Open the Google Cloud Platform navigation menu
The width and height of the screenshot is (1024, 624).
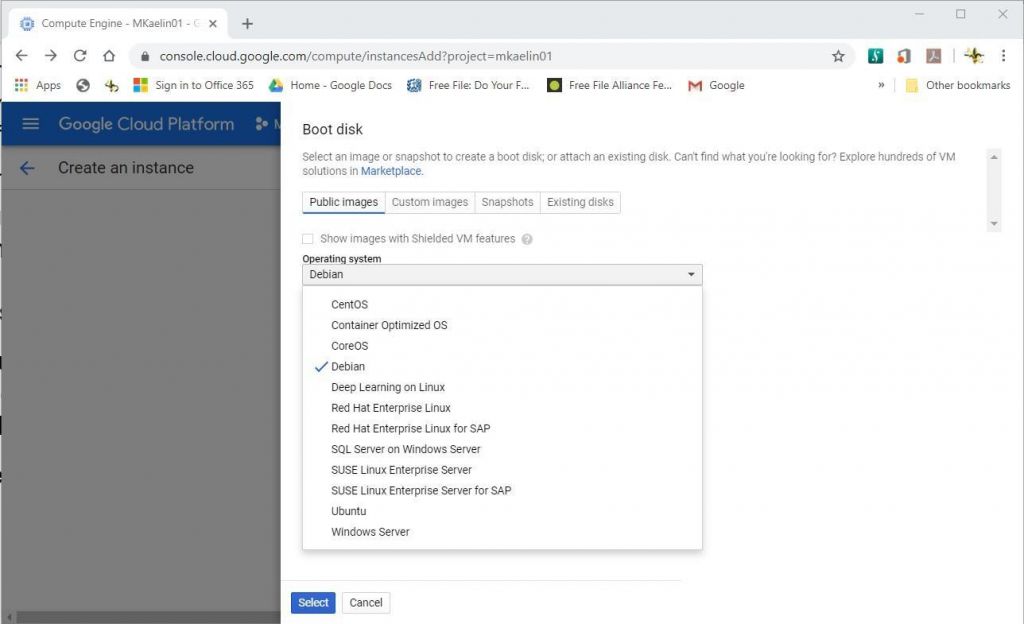point(29,124)
